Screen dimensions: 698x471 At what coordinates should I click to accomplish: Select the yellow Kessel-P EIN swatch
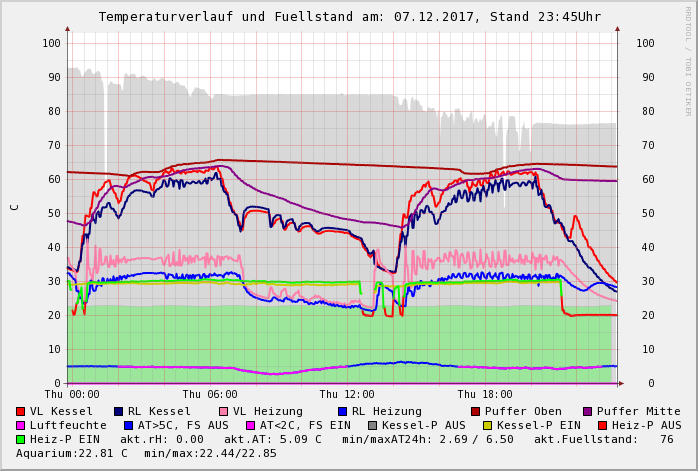pyautogui.click(x=490, y=425)
